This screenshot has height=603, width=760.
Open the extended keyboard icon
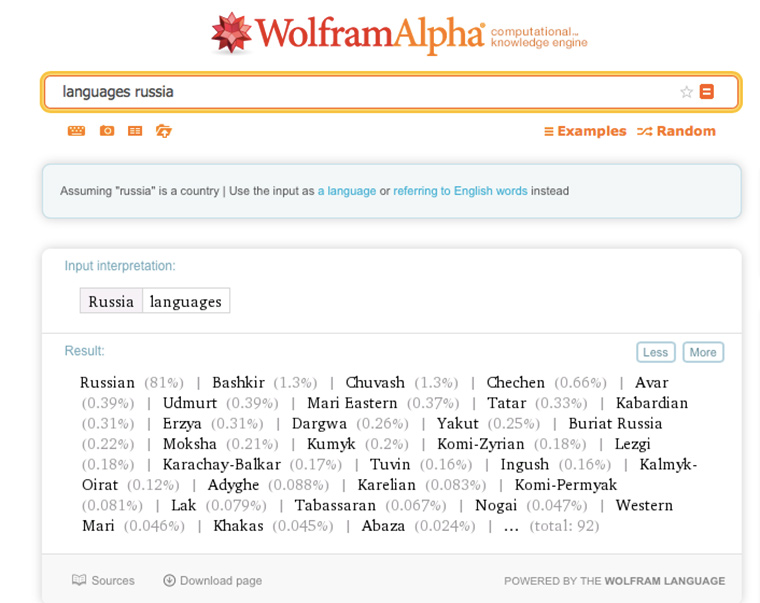(76, 131)
